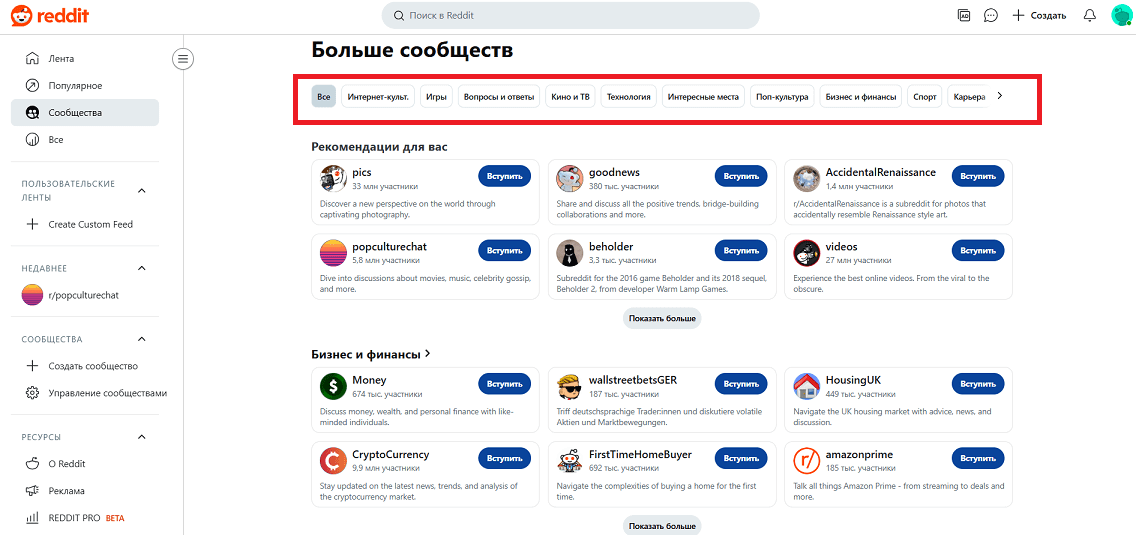This screenshot has height=535, width=1136.
Task: Collapse the Сообщества sidebar section
Action: click(142, 339)
